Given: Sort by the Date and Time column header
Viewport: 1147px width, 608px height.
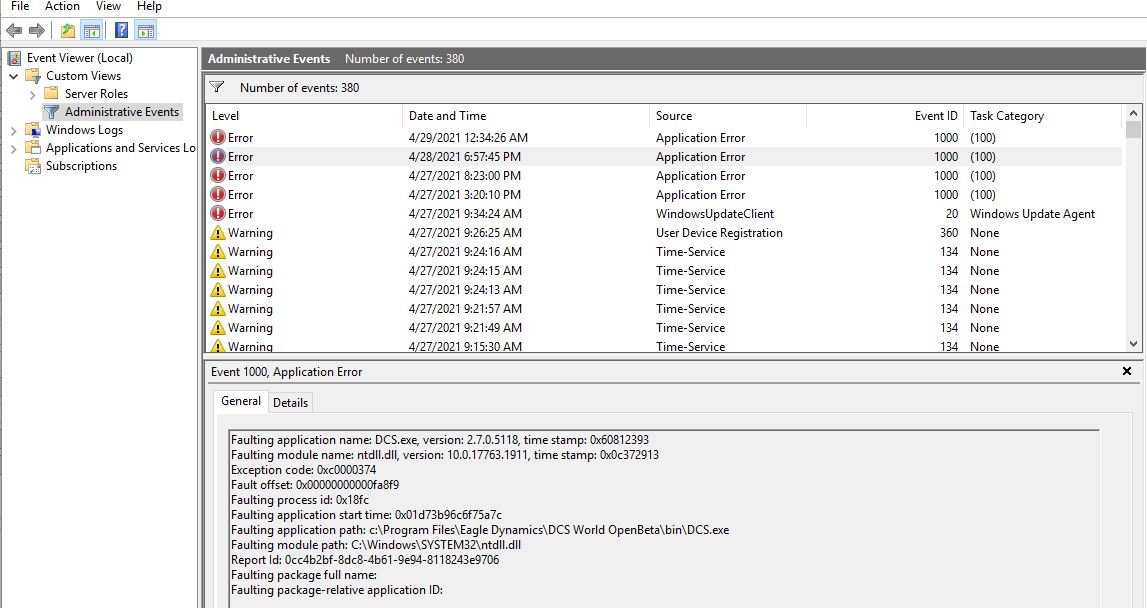Looking at the screenshot, I should click(526, 116).
